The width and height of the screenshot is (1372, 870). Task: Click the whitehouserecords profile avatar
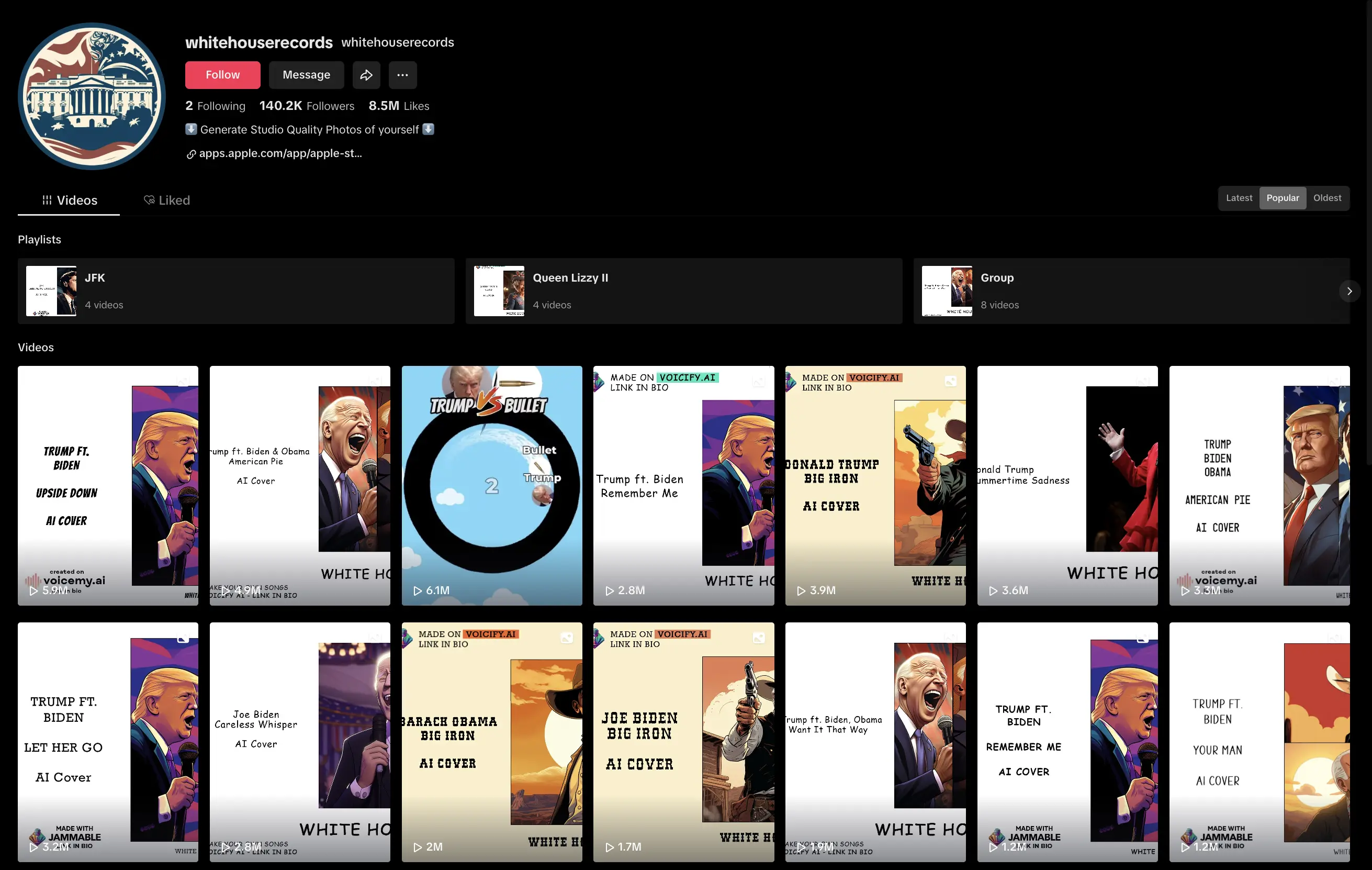click(x=92, y=96)
